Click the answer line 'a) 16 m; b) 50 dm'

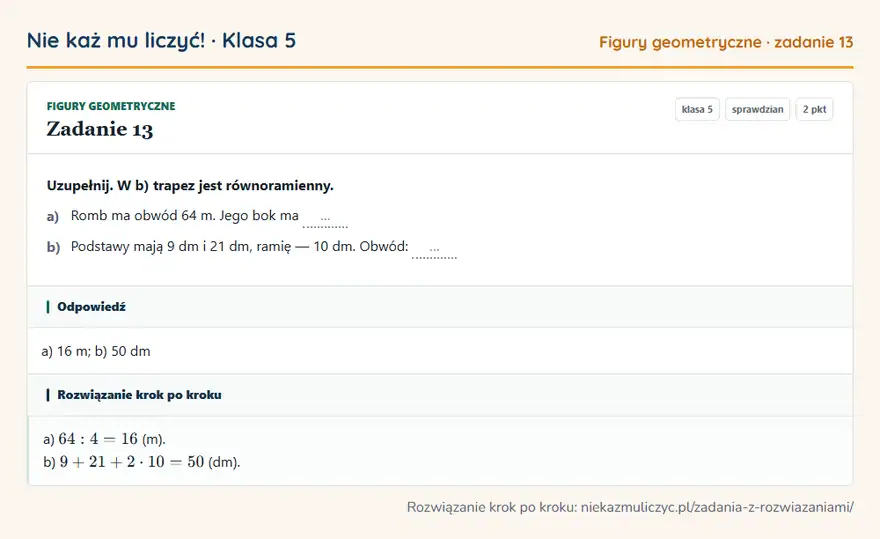coord(96,351)
